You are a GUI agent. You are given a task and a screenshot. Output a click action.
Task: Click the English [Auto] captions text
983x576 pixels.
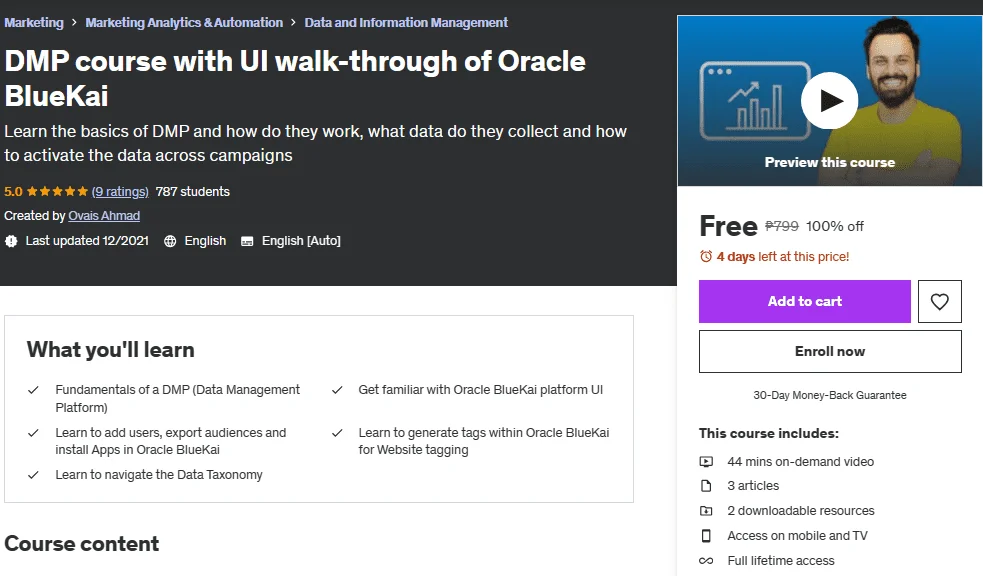301,241
